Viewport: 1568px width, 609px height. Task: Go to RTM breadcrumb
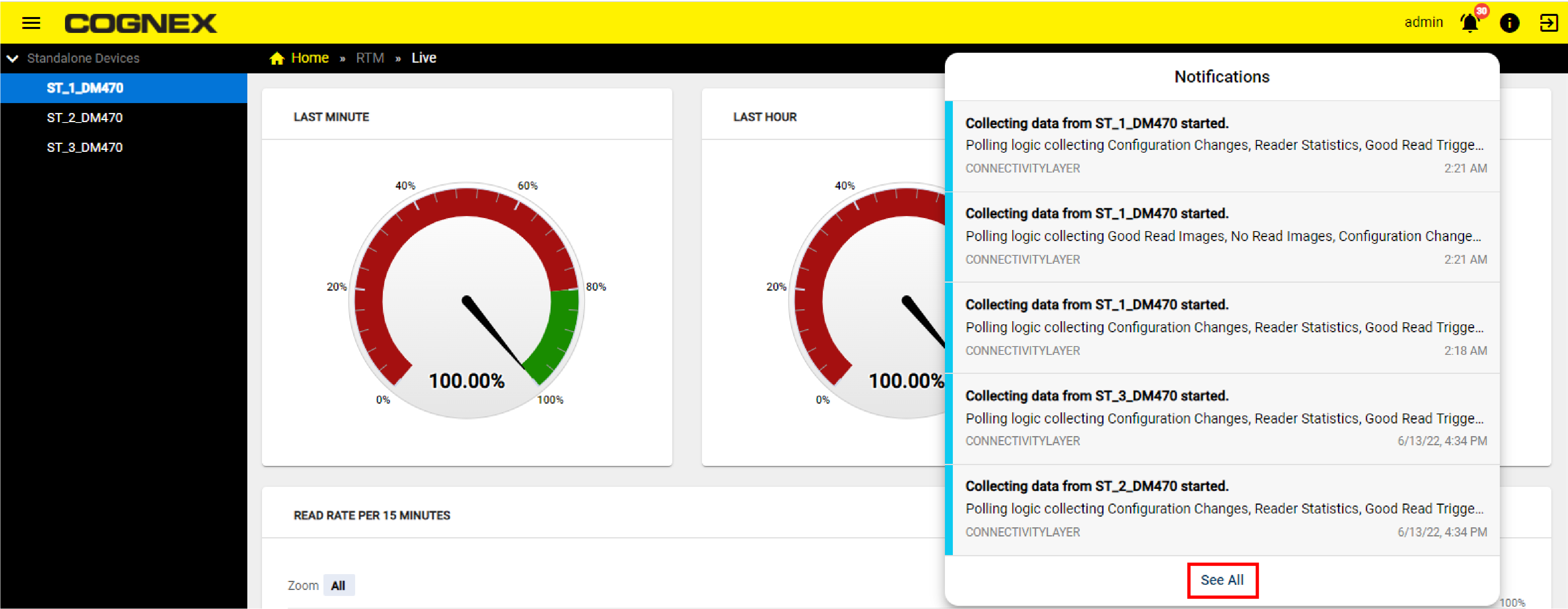click(370, 58)
